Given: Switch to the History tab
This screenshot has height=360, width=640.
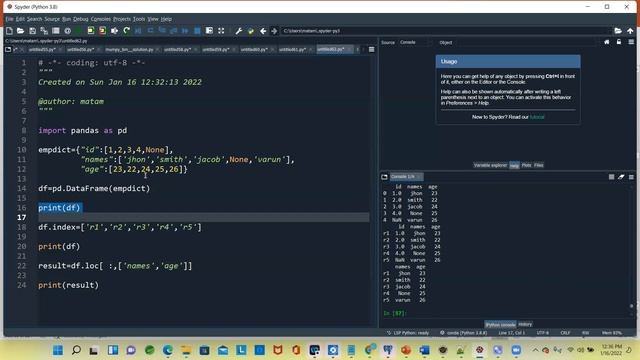Looking at the screenshot, I should click(525, 324).
